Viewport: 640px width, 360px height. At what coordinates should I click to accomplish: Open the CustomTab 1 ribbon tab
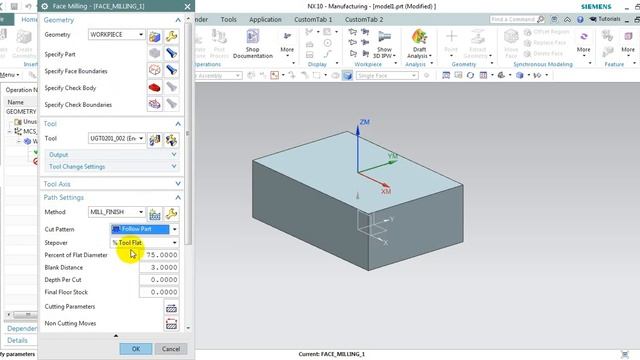313,20
